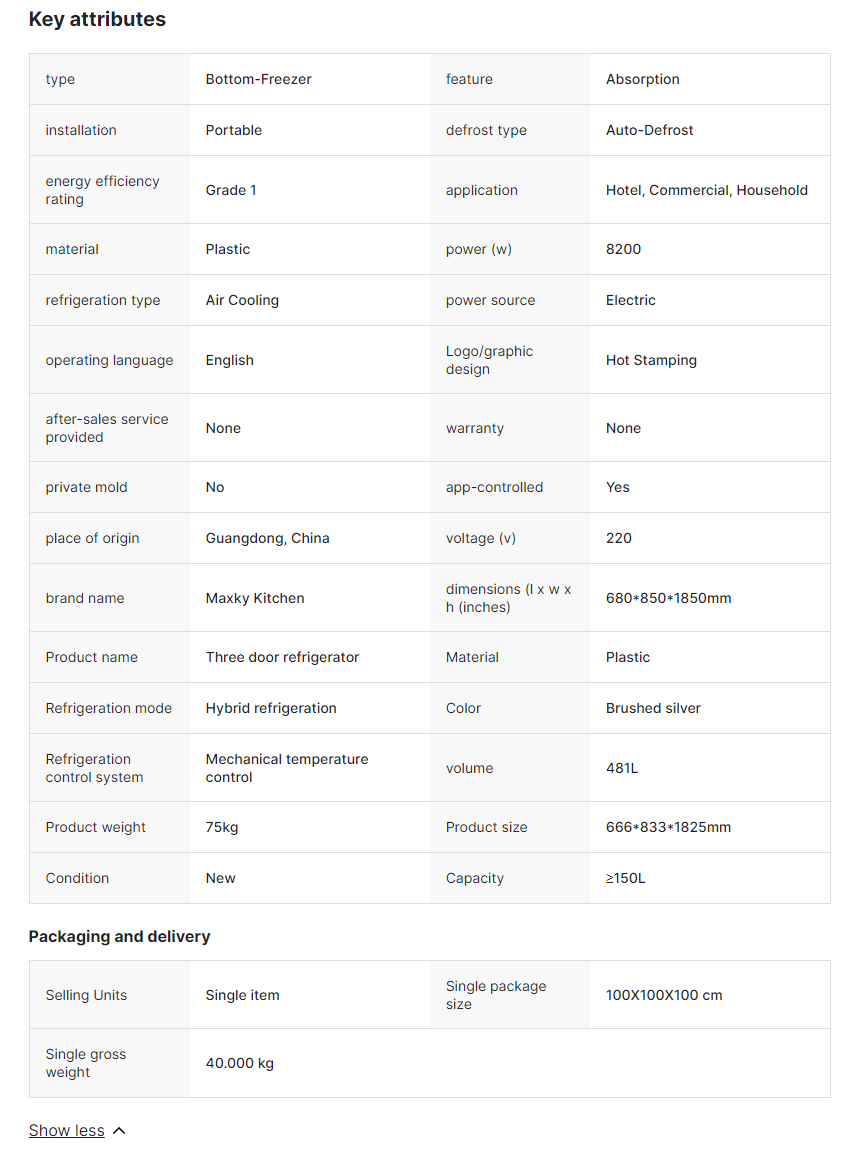Click the Hotel, Commercial, Household application value
The image size is (846, 1158).
(x=706, y=190)
